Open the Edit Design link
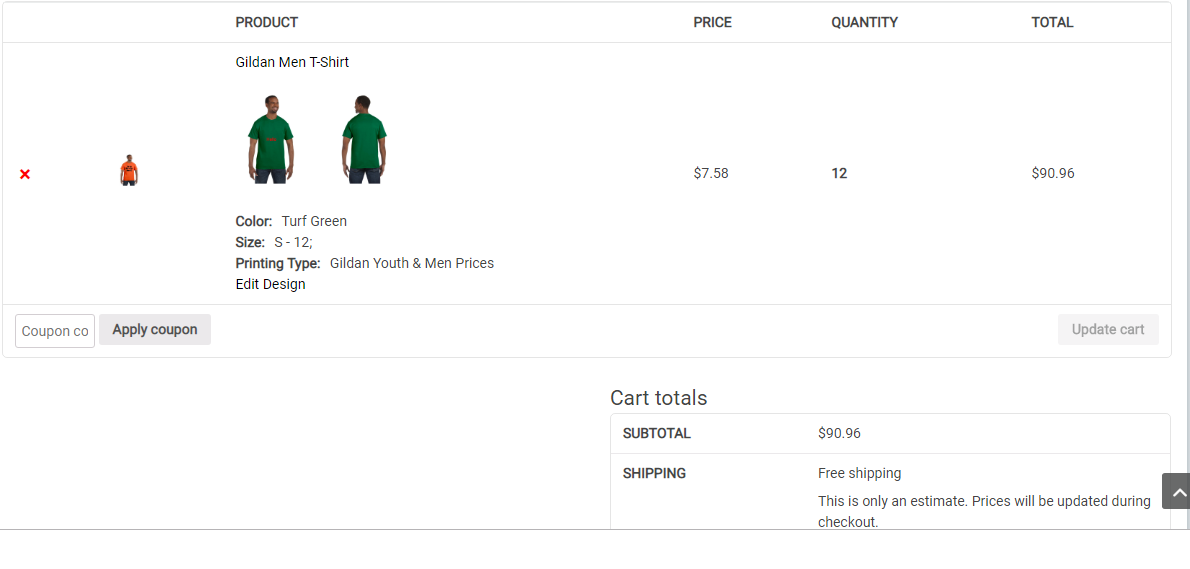 point(270,284)
